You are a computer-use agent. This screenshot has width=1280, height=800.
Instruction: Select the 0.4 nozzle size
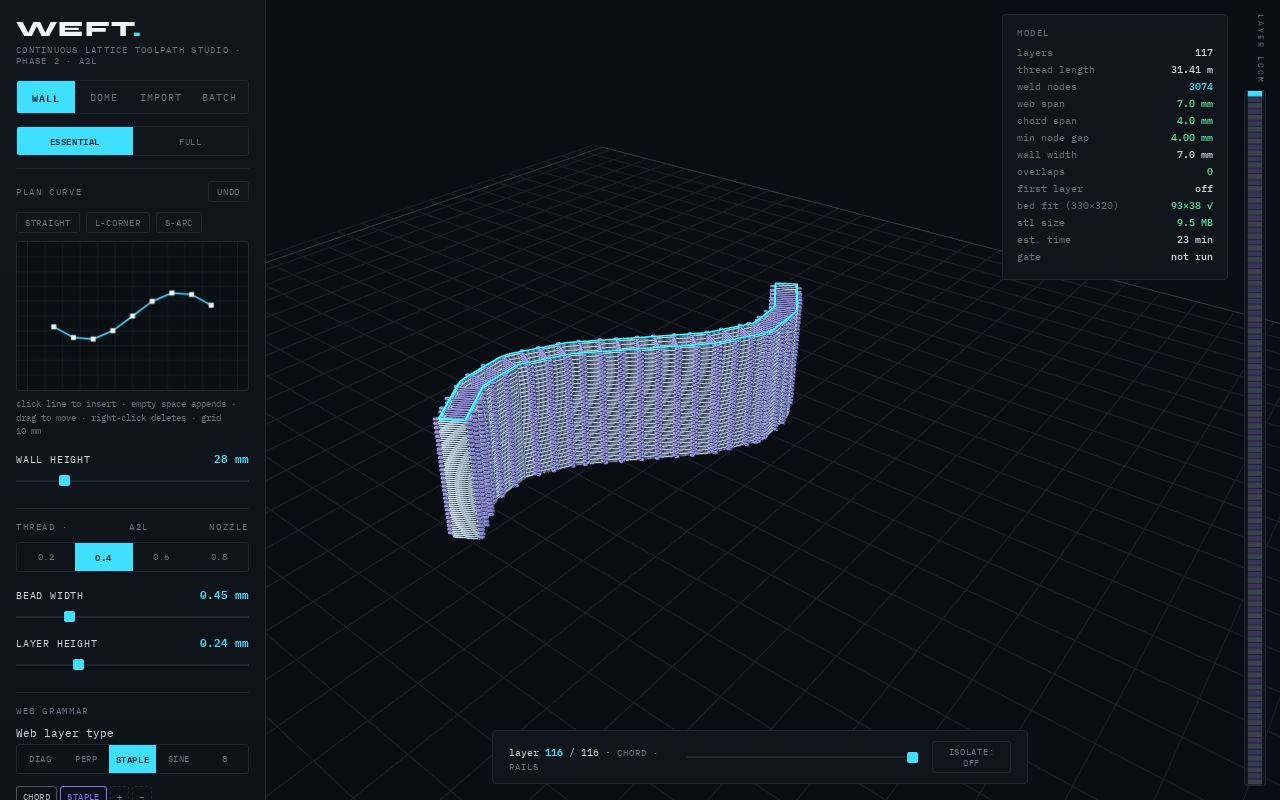(x=104, y=557)
